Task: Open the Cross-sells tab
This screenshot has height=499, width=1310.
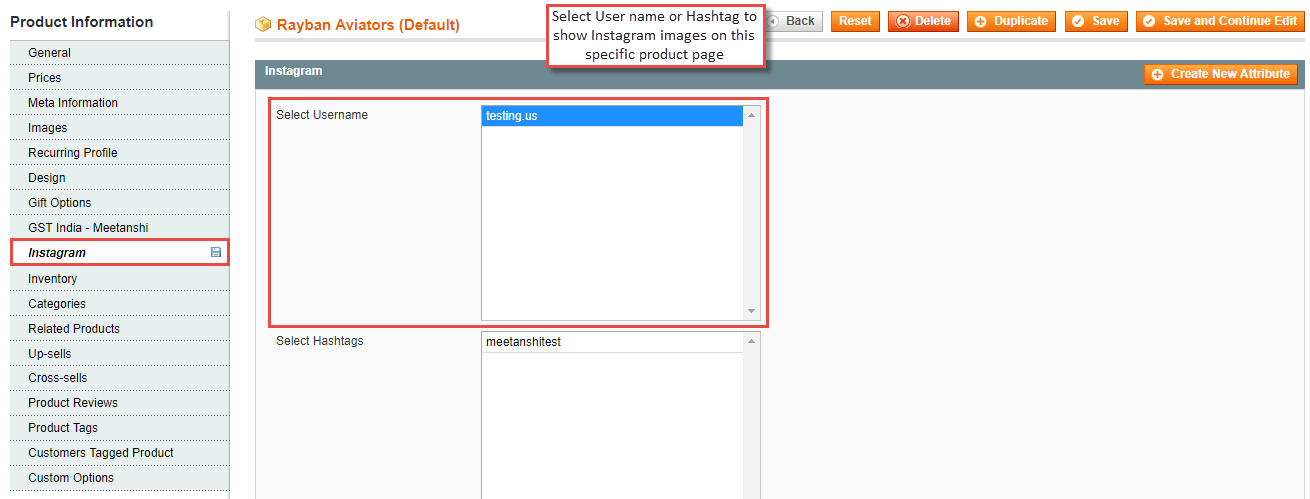Action: tap(119, 378)
